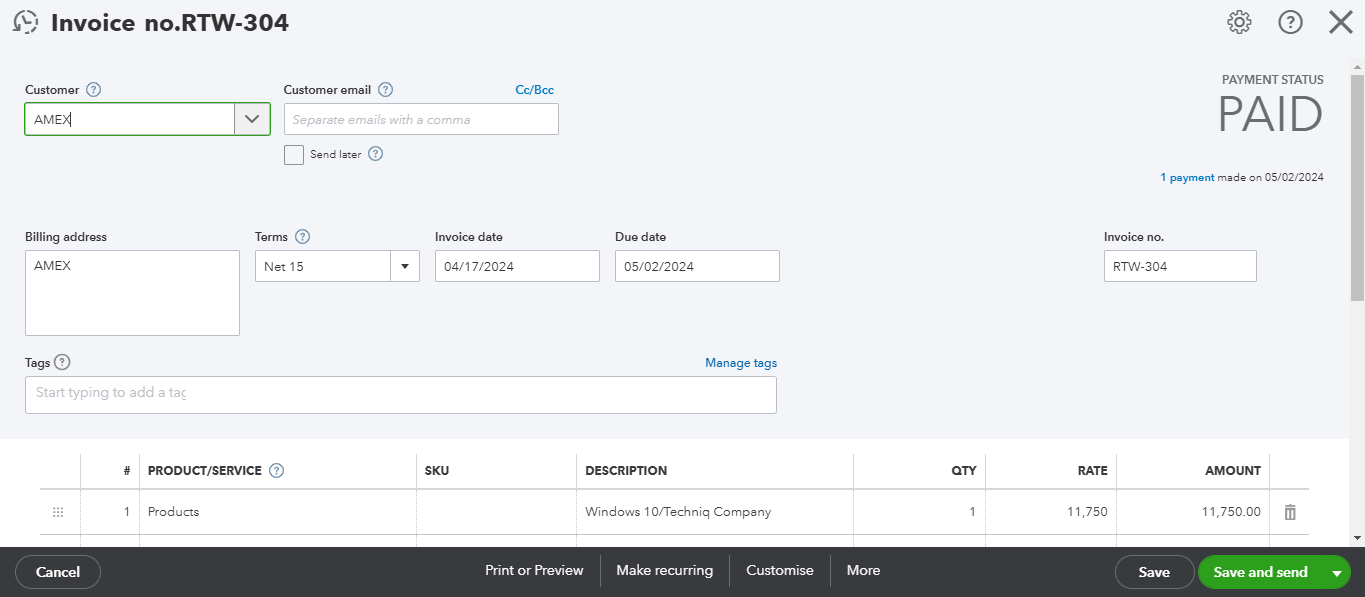Open the help question mark icon

click(x=1290, y=22)
